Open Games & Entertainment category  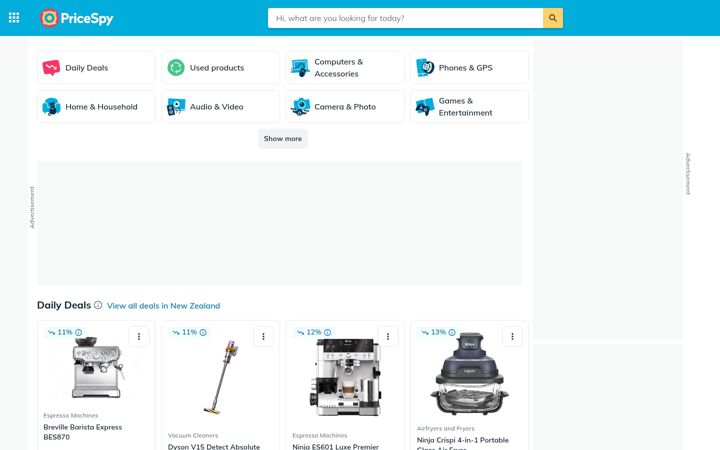coord(469,107)
